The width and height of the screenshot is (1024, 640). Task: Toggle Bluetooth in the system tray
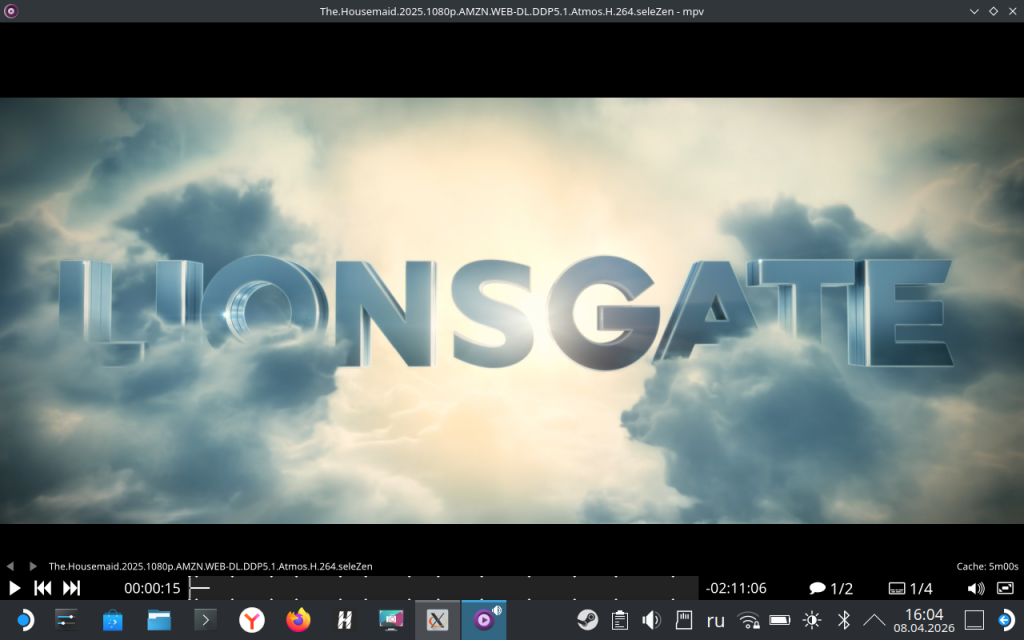tap(843, 620)
